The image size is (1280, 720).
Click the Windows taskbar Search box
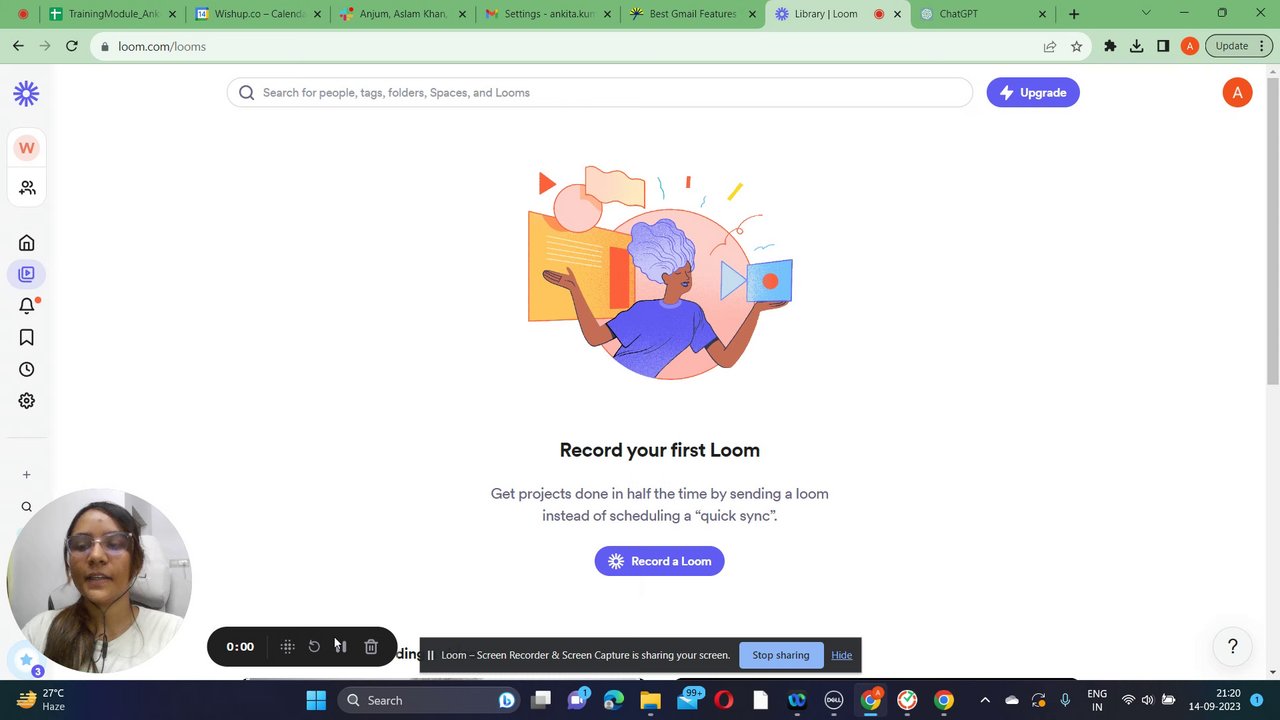430,700
